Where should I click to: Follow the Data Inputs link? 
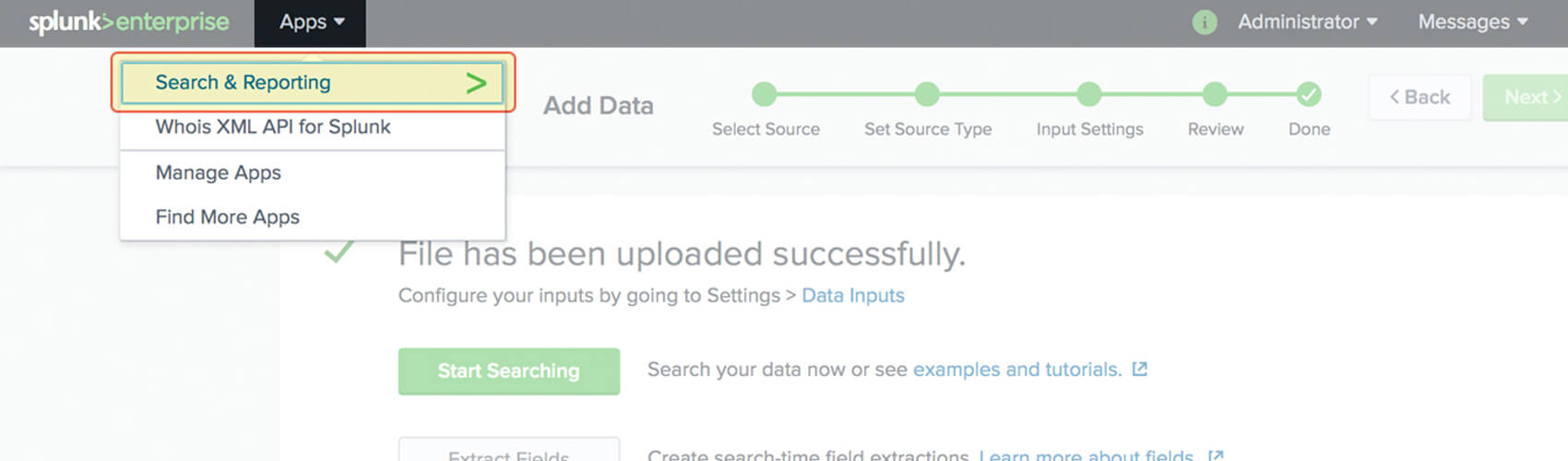(x=853, y=295)
